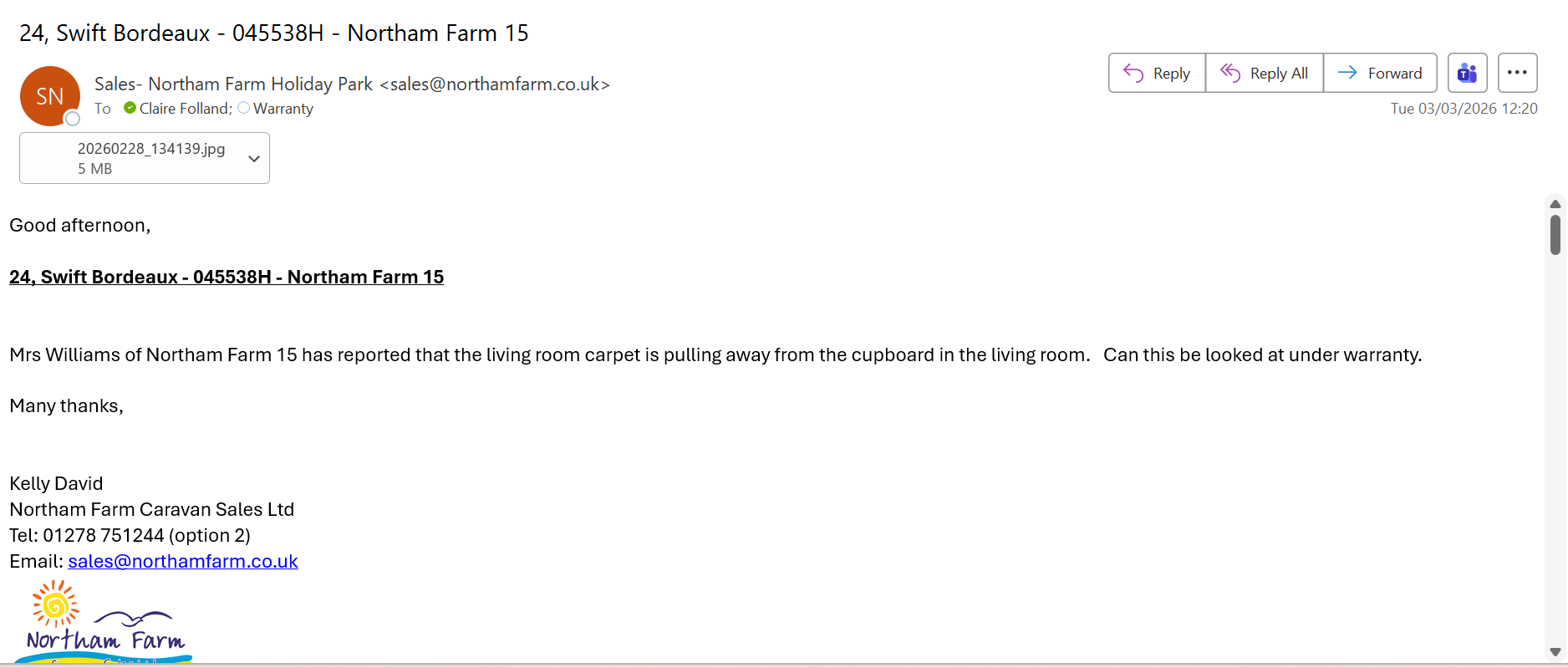The width and height of the screenshot is (1568, 668).
Task: Open the Teams chat icon
Action: coord(1467,74)
